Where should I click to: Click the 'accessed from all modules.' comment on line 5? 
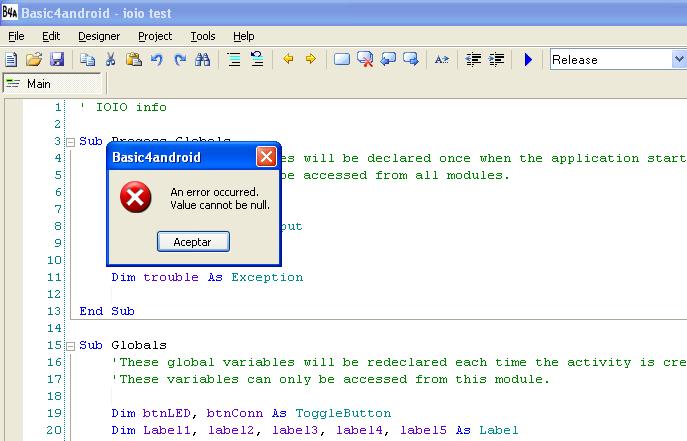(407, 175)
